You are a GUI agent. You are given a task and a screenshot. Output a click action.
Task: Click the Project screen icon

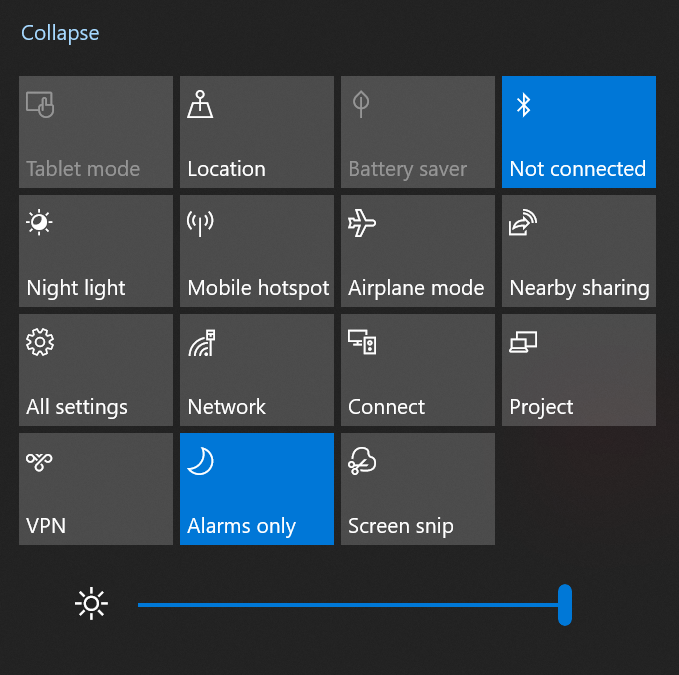(x=523, y=342)
